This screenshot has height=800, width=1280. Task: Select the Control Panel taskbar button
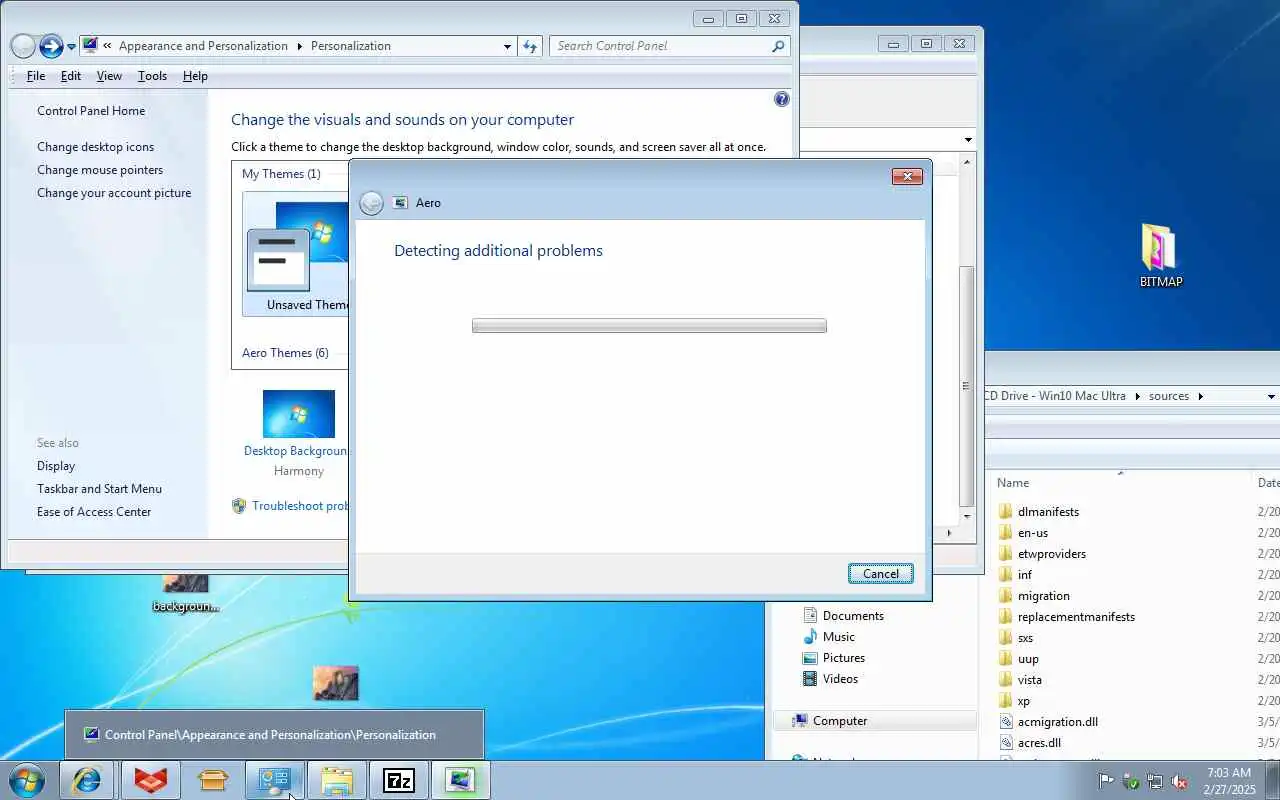click(x=274, y=780)
